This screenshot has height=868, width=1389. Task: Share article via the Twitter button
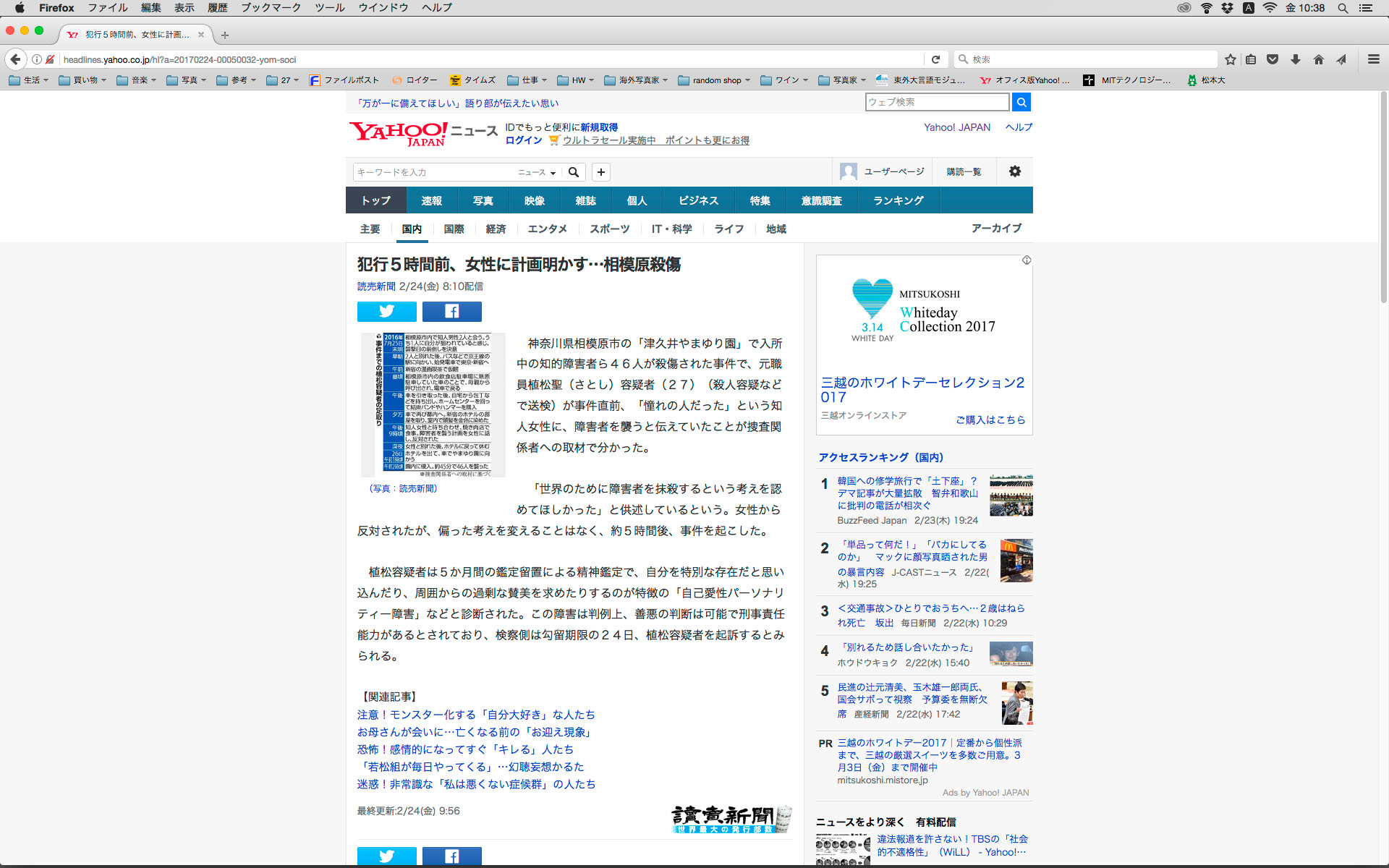[386, 311]
